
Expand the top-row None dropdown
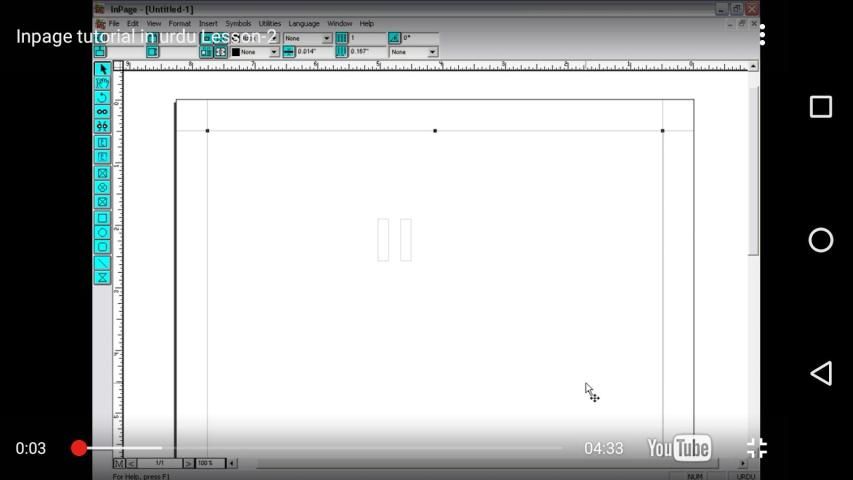[x=326, y=38]
